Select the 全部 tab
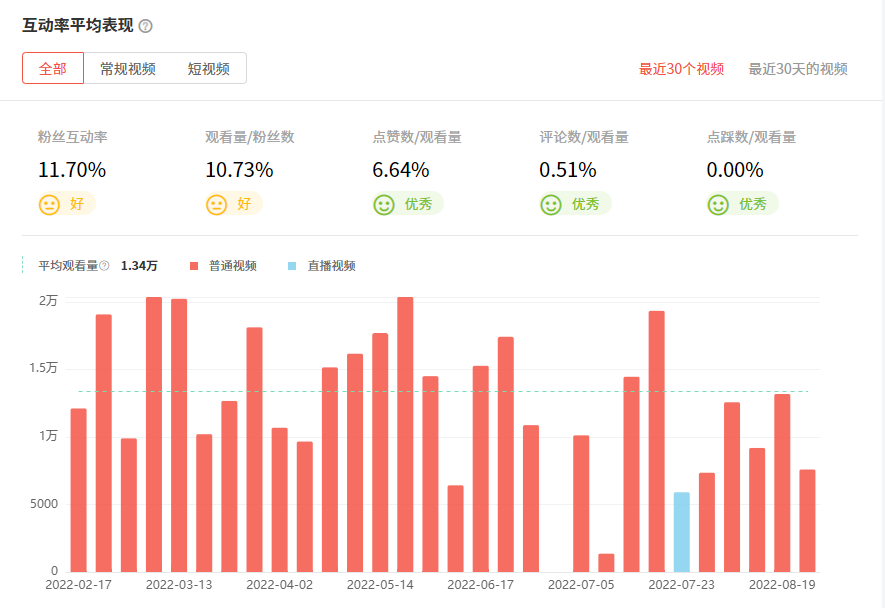Screen dimensions: 885x608 (53, 69)
